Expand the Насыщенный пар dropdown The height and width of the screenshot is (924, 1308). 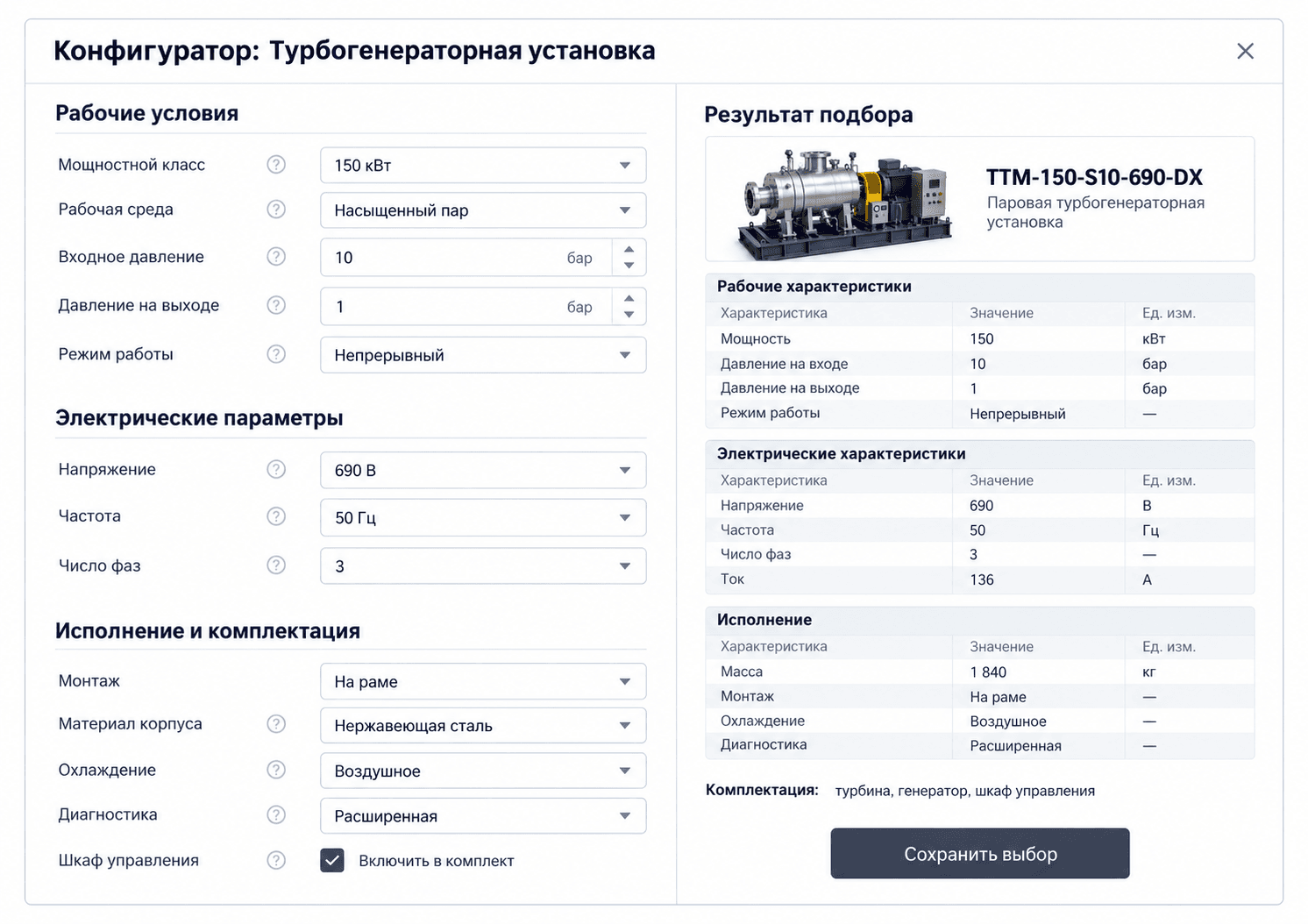click(483, 210)
